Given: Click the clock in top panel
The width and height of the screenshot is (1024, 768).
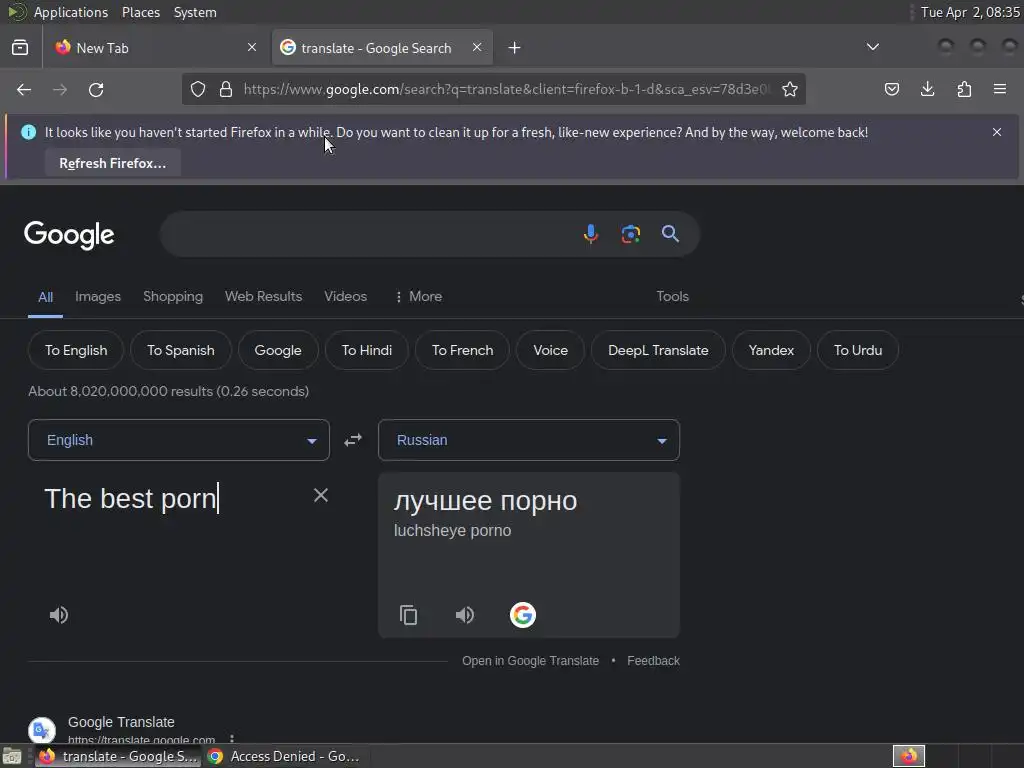Looking at the screenshot, I should click(x=970, y=12).
